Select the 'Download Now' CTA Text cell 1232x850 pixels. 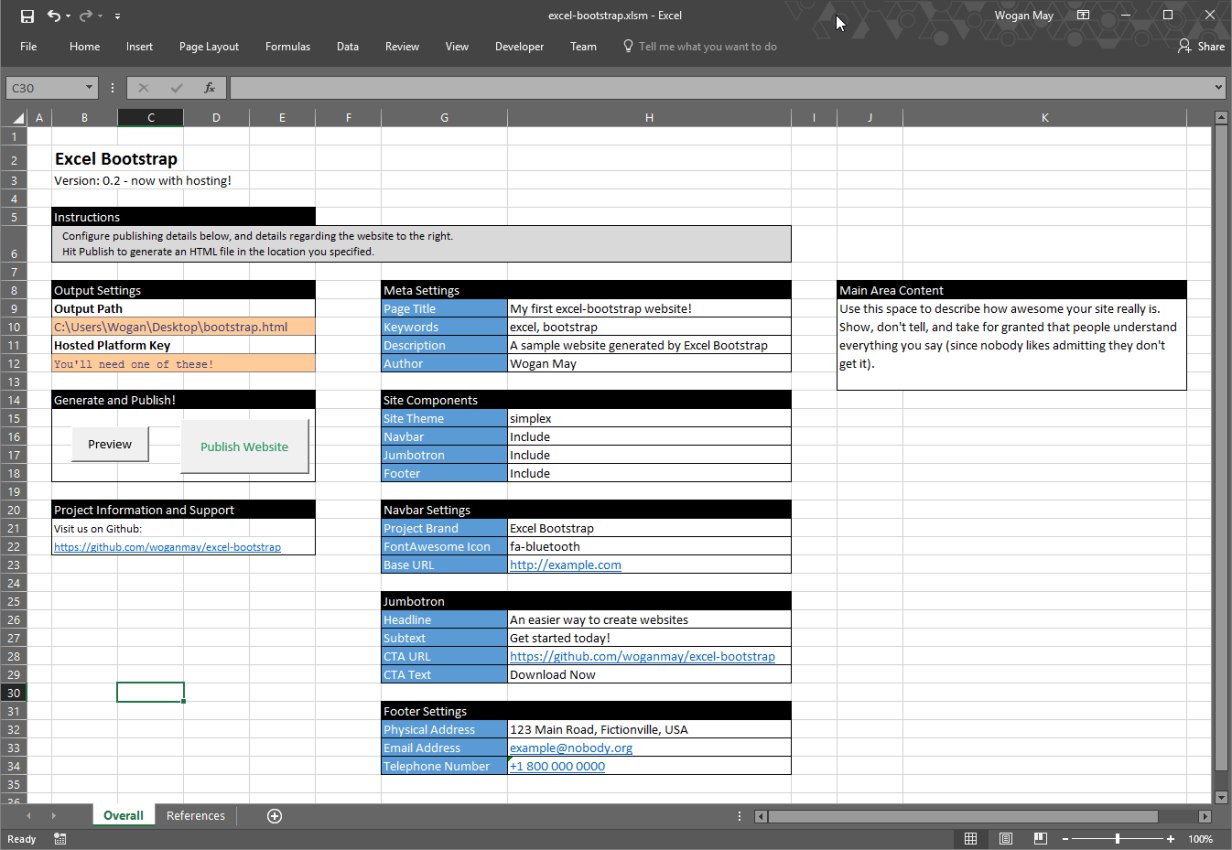[x=649, y=675]
